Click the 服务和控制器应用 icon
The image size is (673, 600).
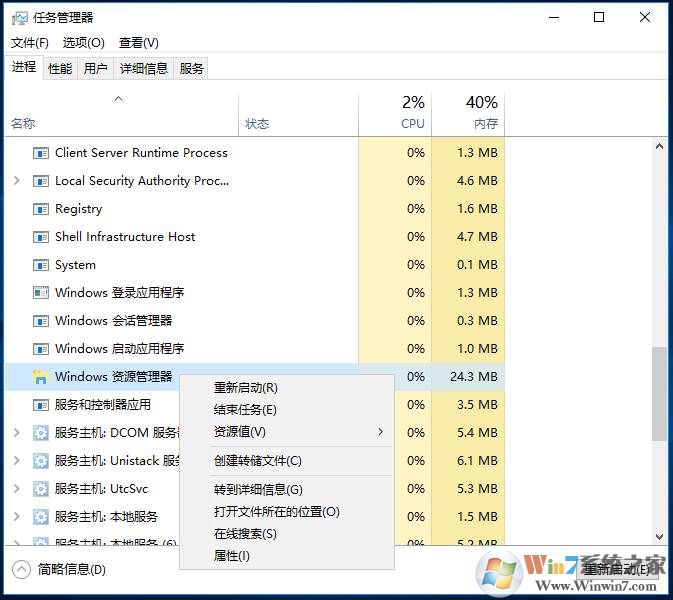click(41, 405)
